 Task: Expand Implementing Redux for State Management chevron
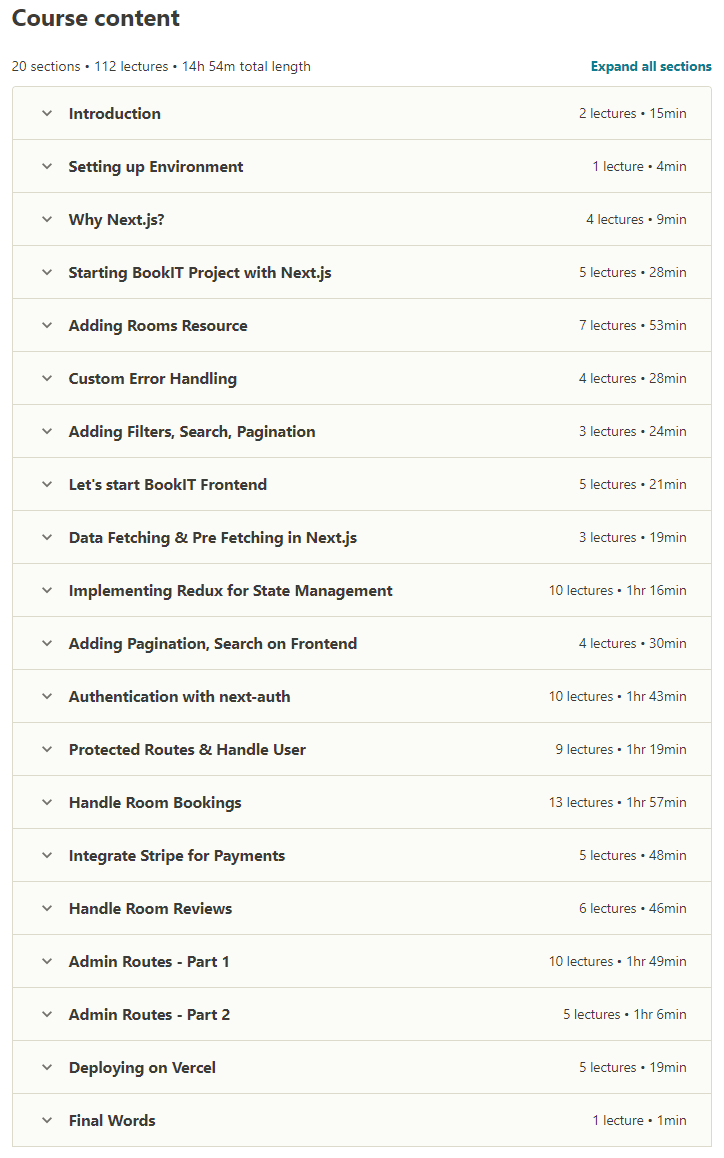[47, 591]
